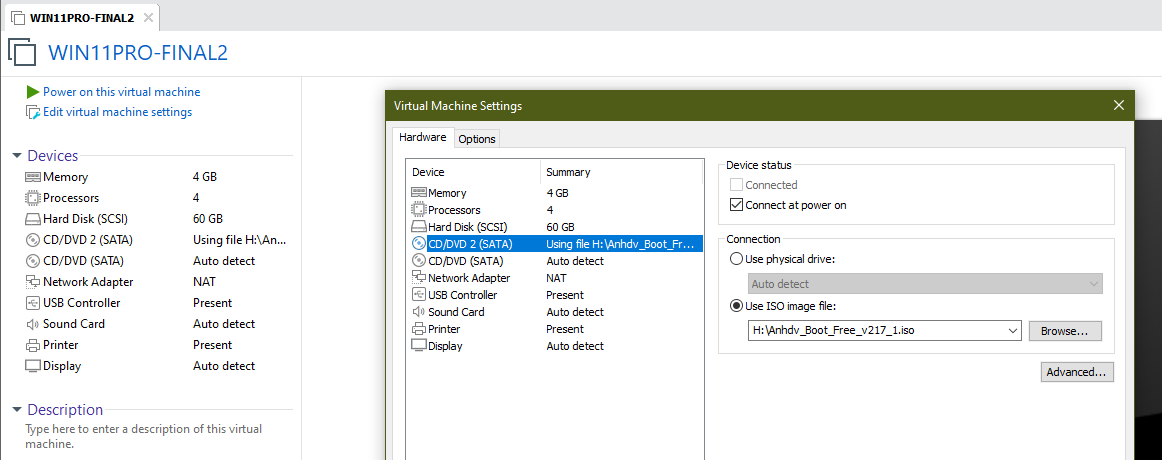Click the Processors icon in settings hardware list

419,210
